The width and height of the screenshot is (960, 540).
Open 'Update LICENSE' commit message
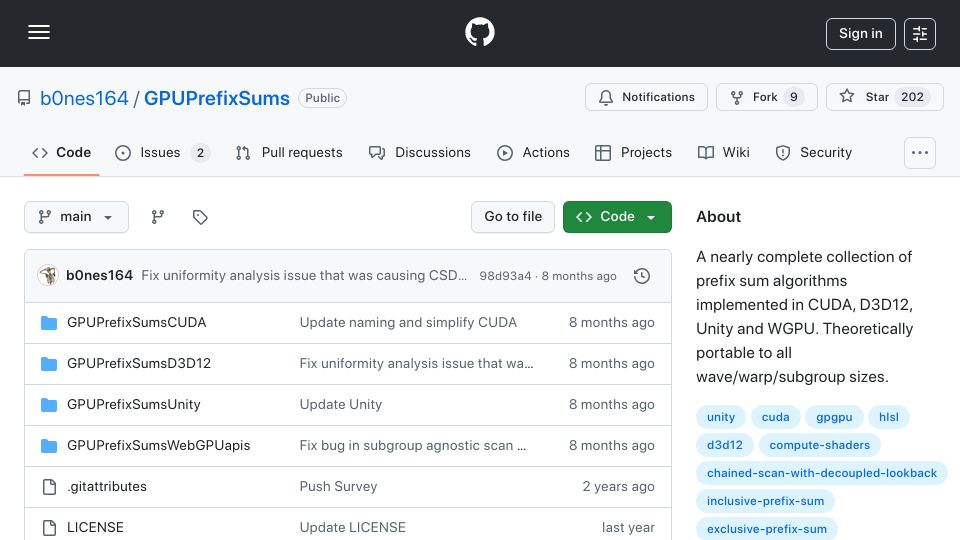pos(353,528)
